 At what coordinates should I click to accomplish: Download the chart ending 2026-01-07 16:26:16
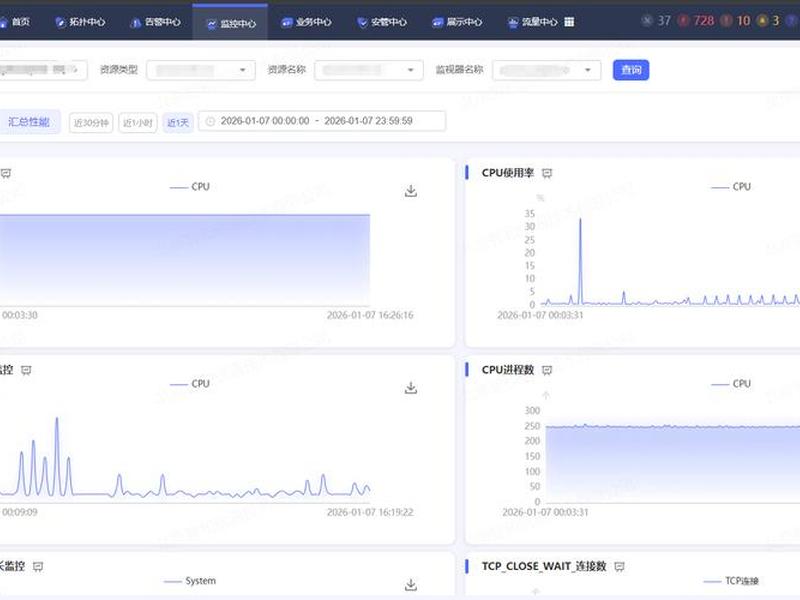(x=411, y=191)
